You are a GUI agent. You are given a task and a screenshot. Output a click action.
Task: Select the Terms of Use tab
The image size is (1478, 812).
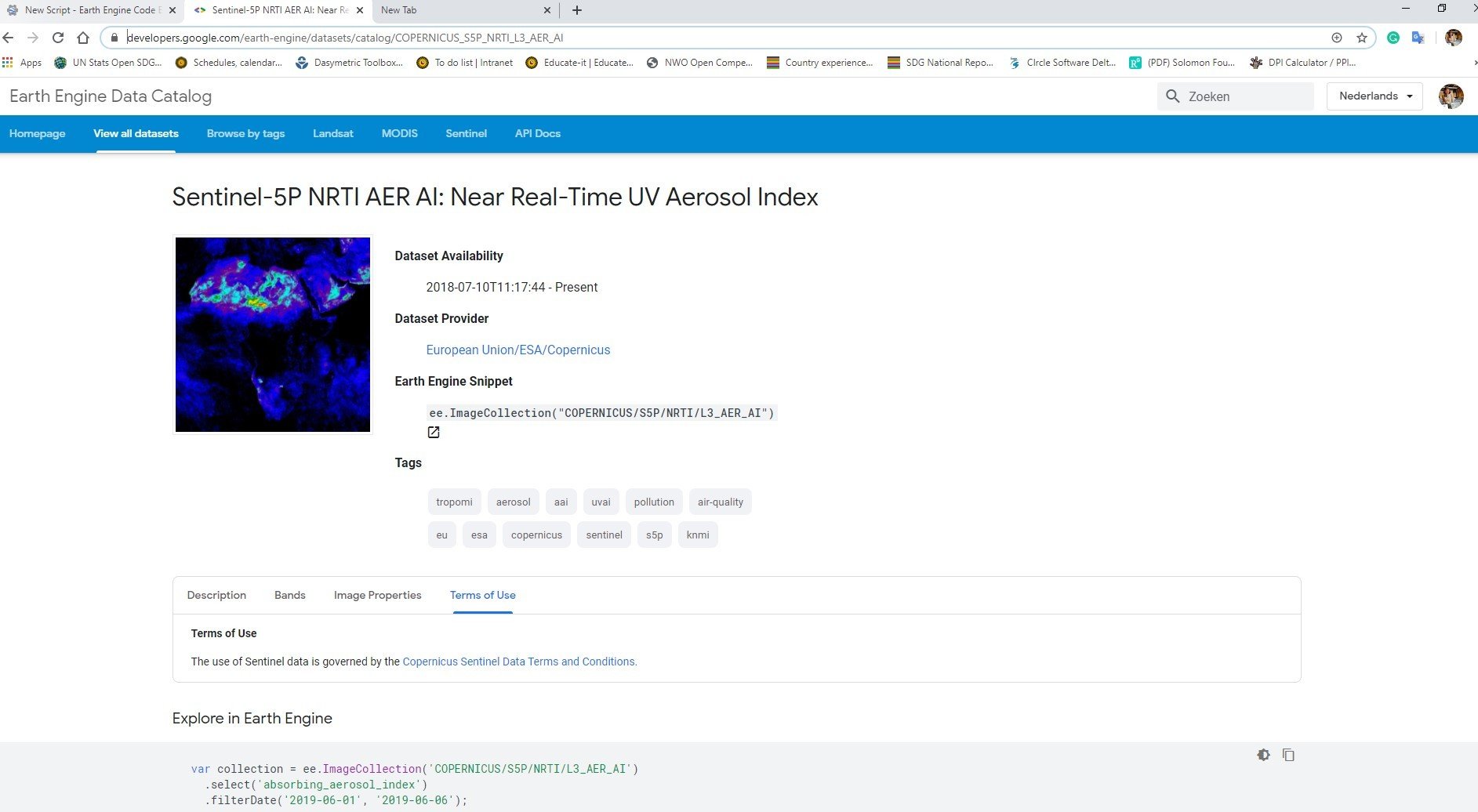click(x=483, y=595)
